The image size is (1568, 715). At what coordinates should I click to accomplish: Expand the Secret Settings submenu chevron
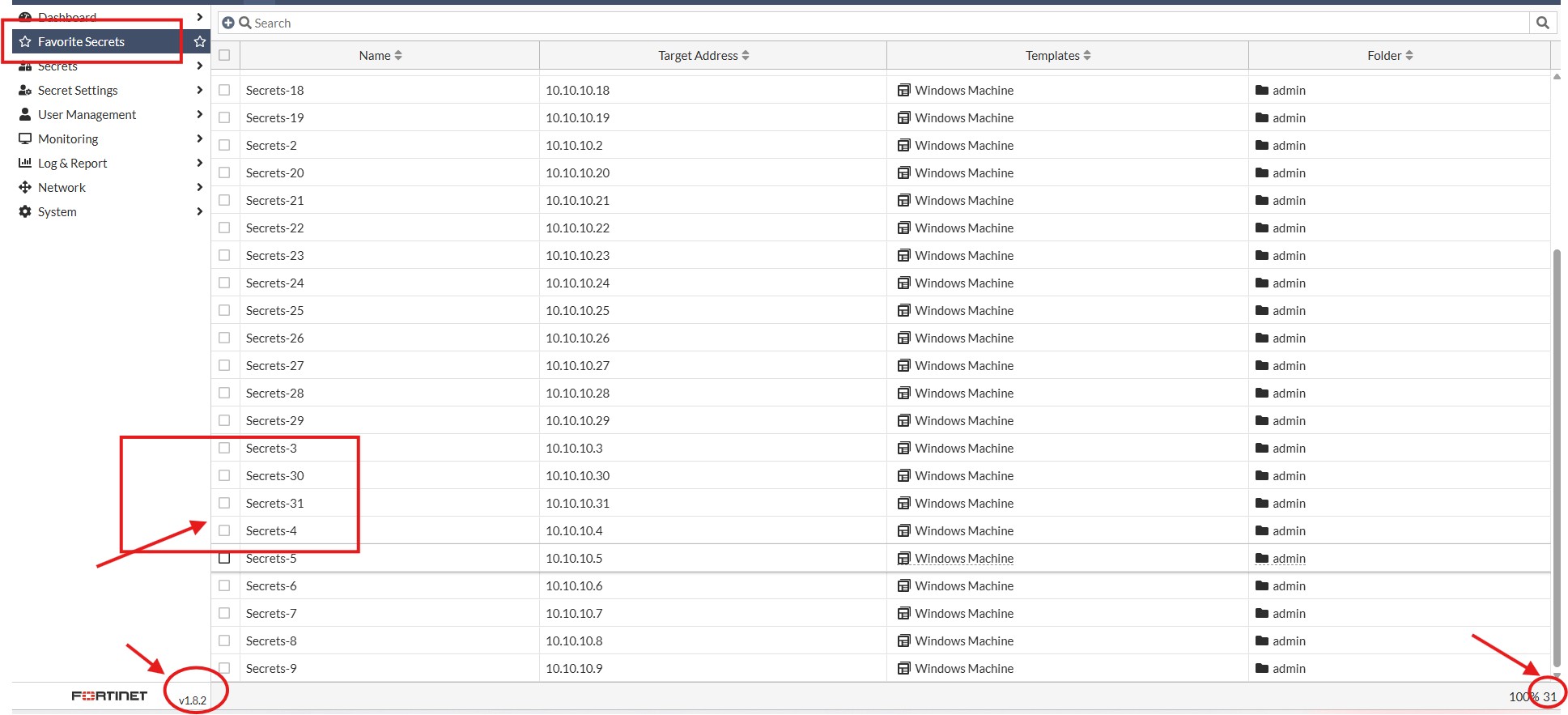(199, 90)
